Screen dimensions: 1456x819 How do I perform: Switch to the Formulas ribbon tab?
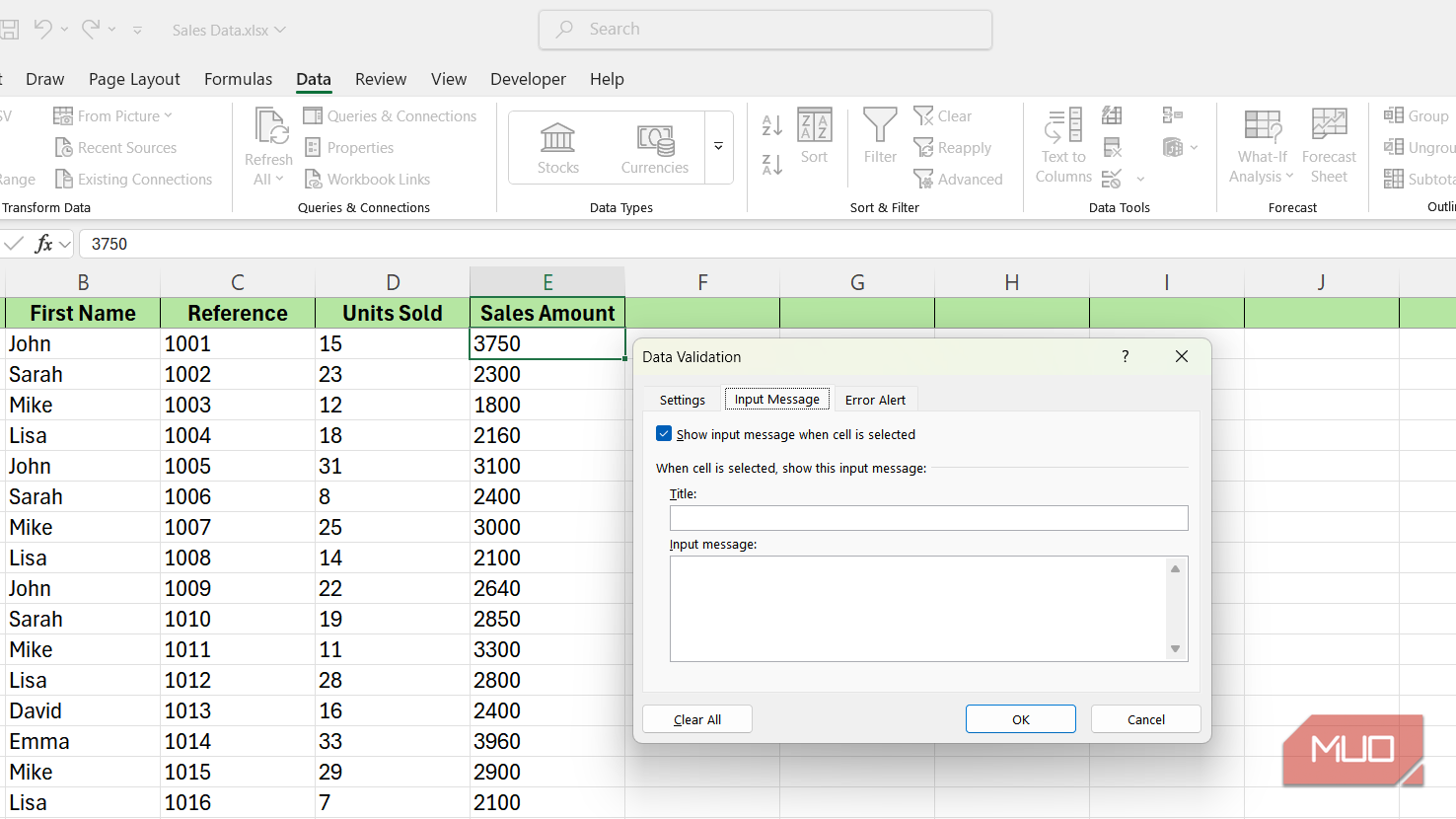238,79
